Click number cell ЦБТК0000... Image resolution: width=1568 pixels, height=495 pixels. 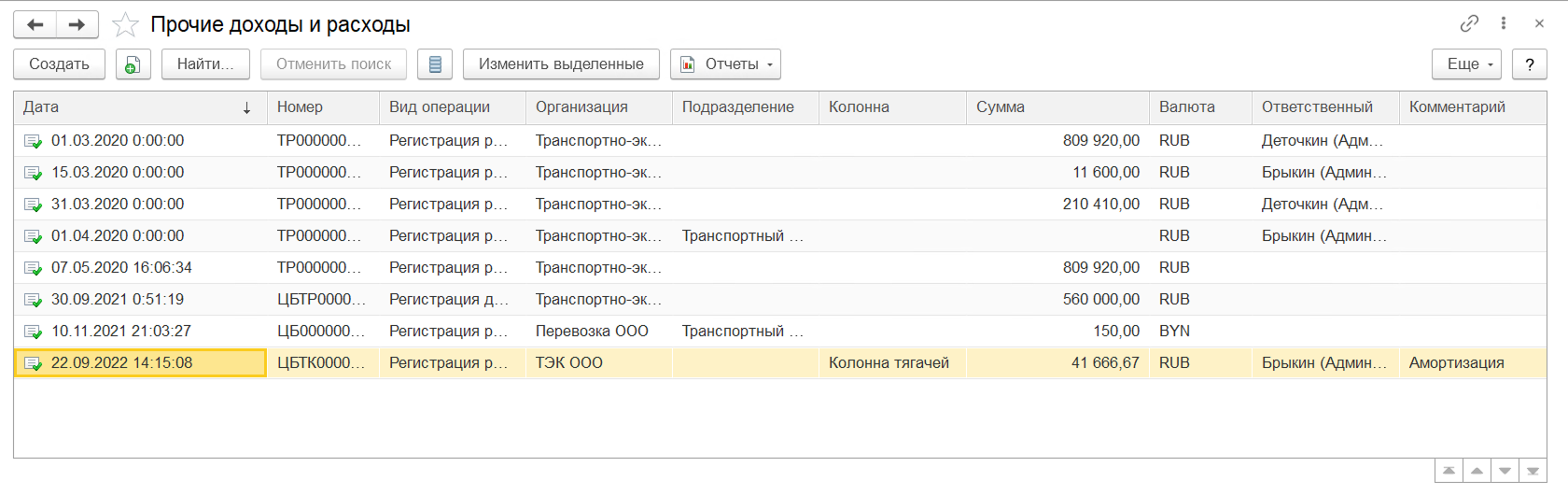coord(323,363)
